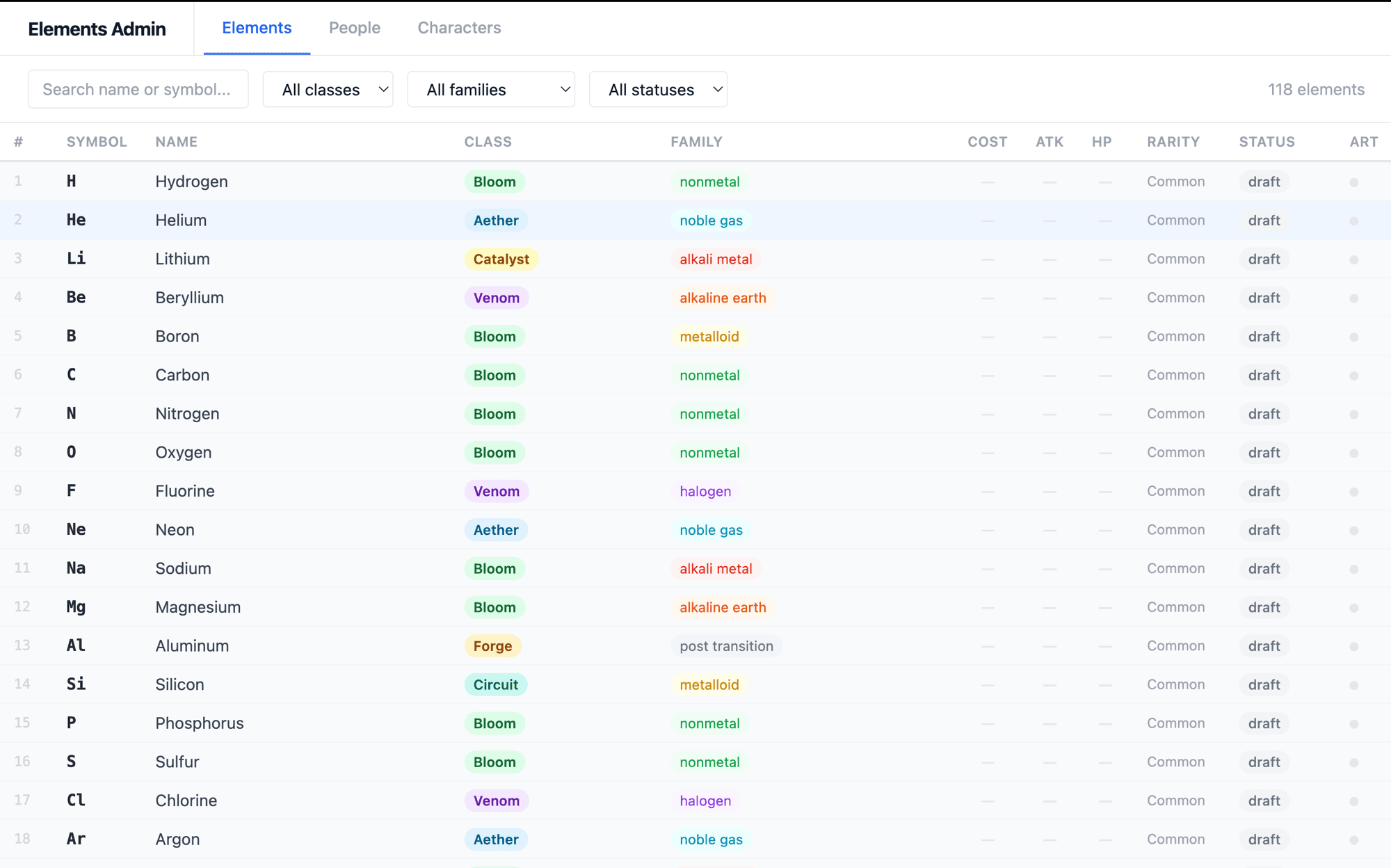Open the Sulfur row name
Image resolution: width=1391 pixels, height=868 pixels.
coord(177,762)
